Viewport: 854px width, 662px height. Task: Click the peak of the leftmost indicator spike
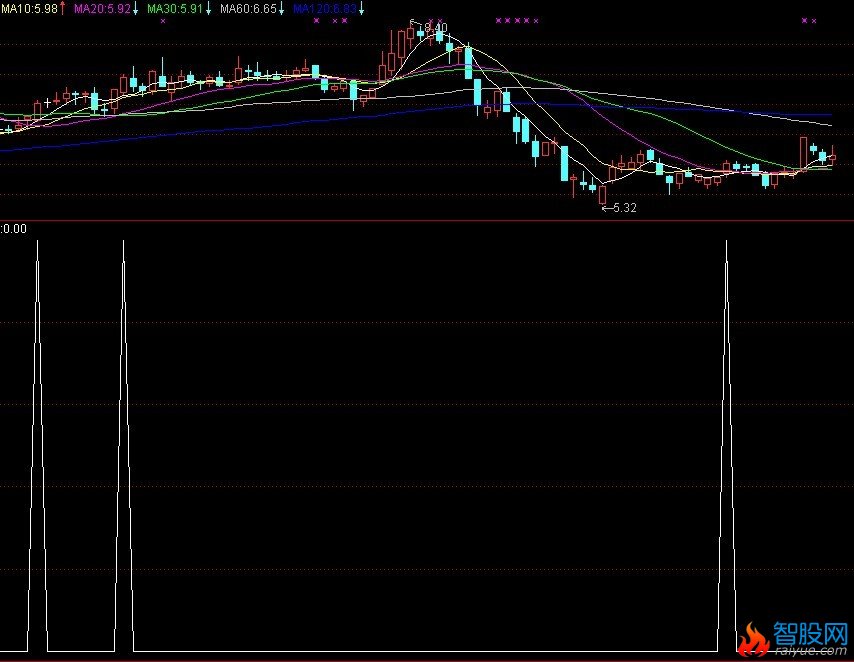[37, 242]
